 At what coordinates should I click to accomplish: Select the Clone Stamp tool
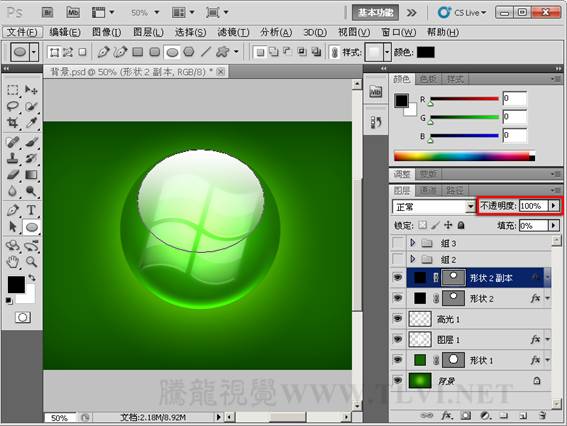coord(13,158)
